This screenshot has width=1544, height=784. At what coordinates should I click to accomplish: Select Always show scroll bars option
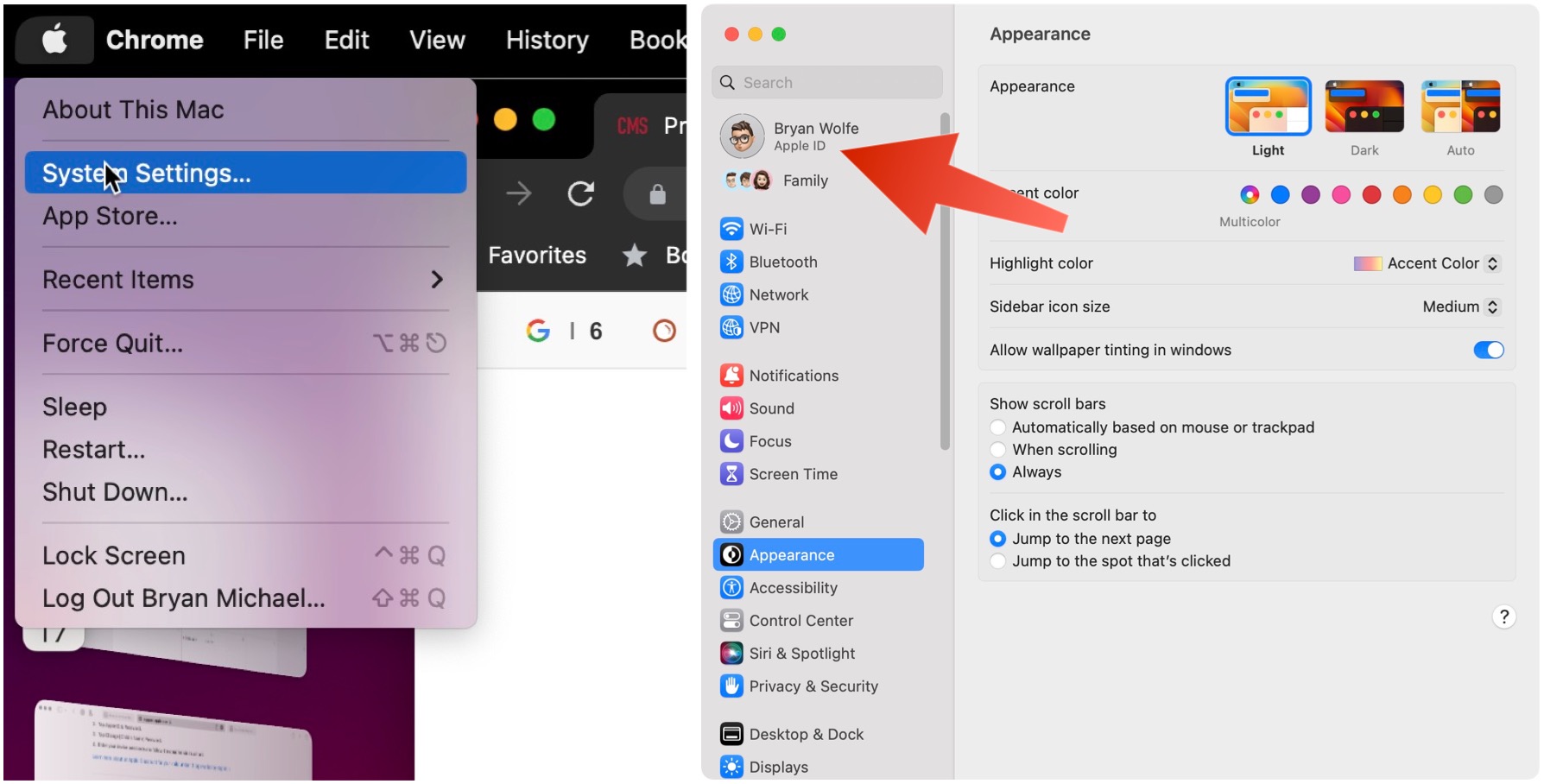click(997, 472)
